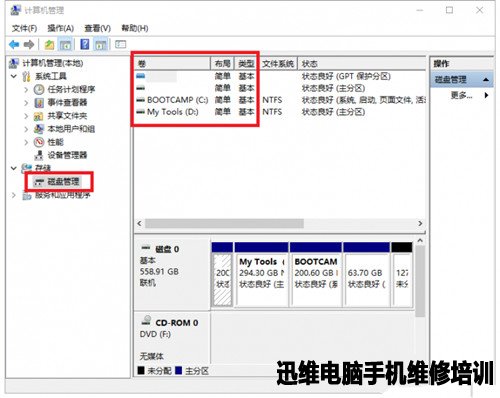Click 更多... in the actions pane
500x398 pixels.
(461, 95)
